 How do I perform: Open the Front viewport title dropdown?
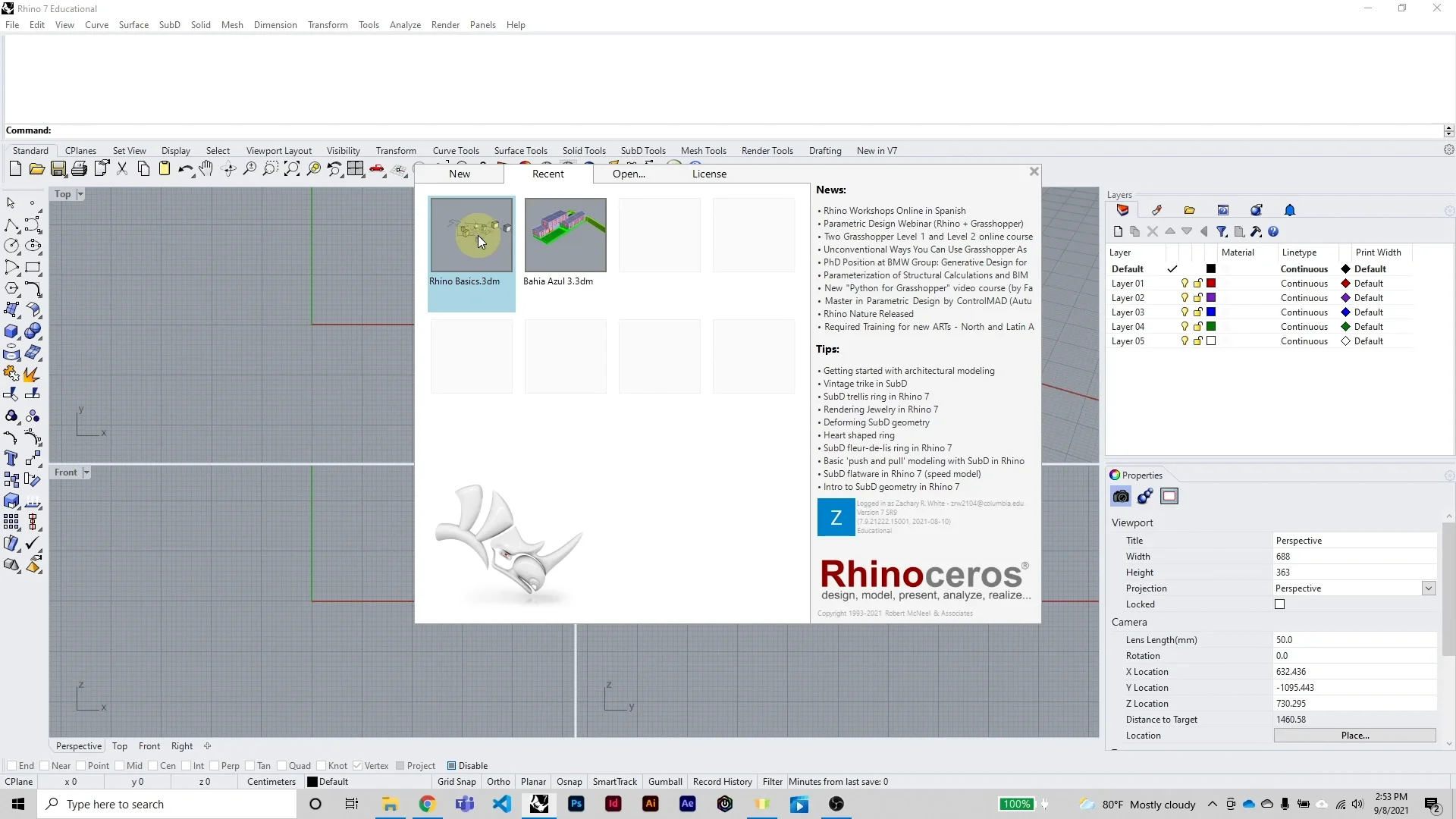85,472
